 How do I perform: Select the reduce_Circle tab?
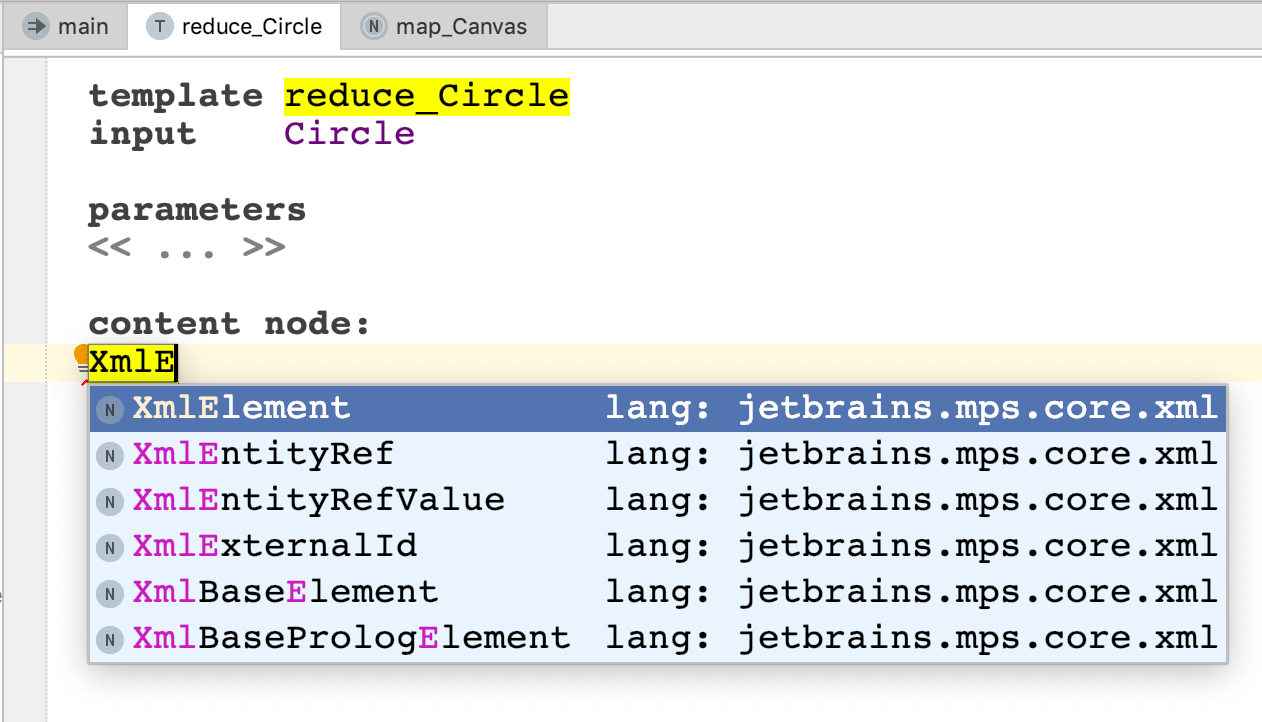tap(234, 26)
